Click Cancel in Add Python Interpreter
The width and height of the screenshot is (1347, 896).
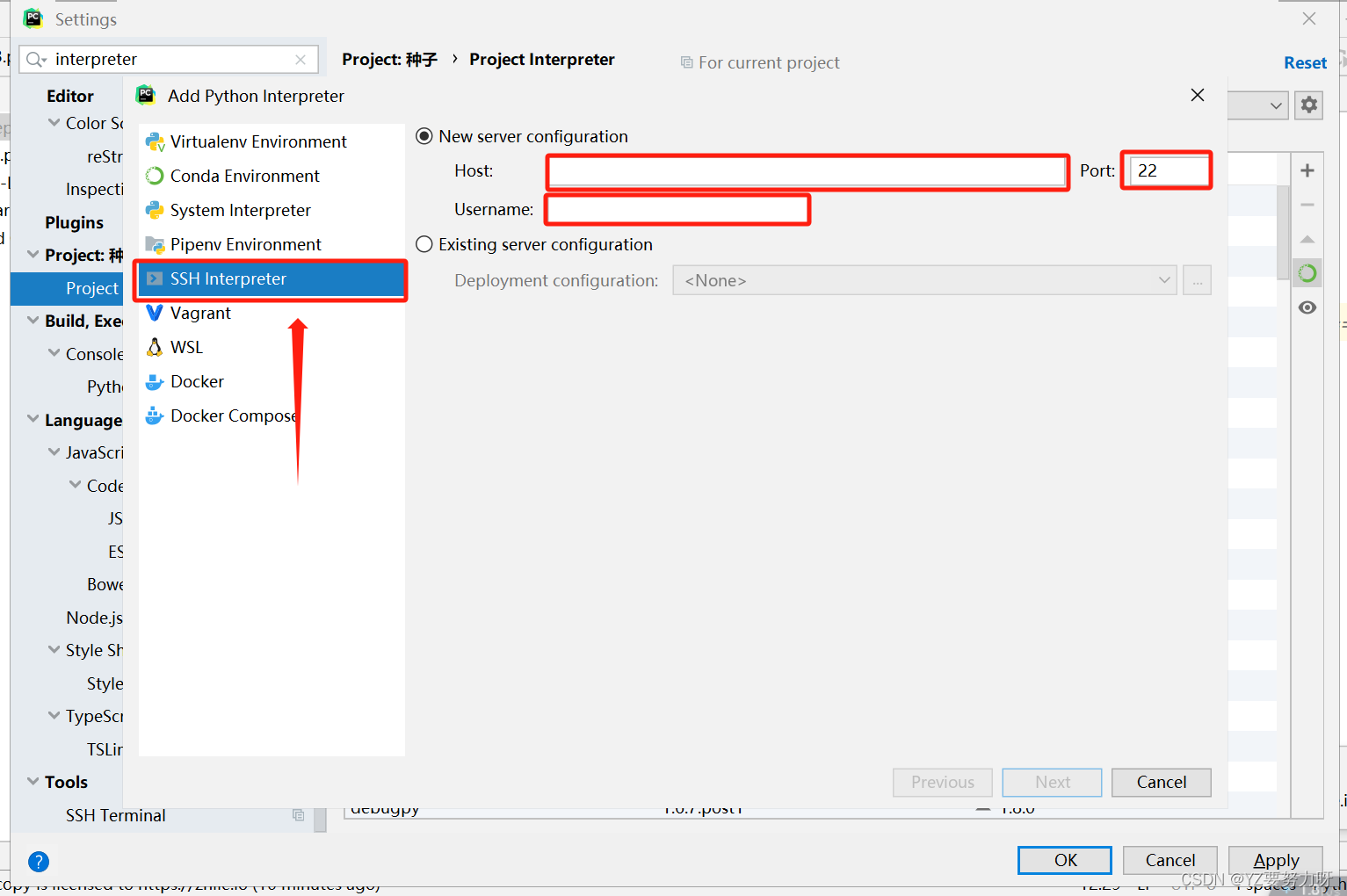pyautogui.click(x=1162, y=782)
